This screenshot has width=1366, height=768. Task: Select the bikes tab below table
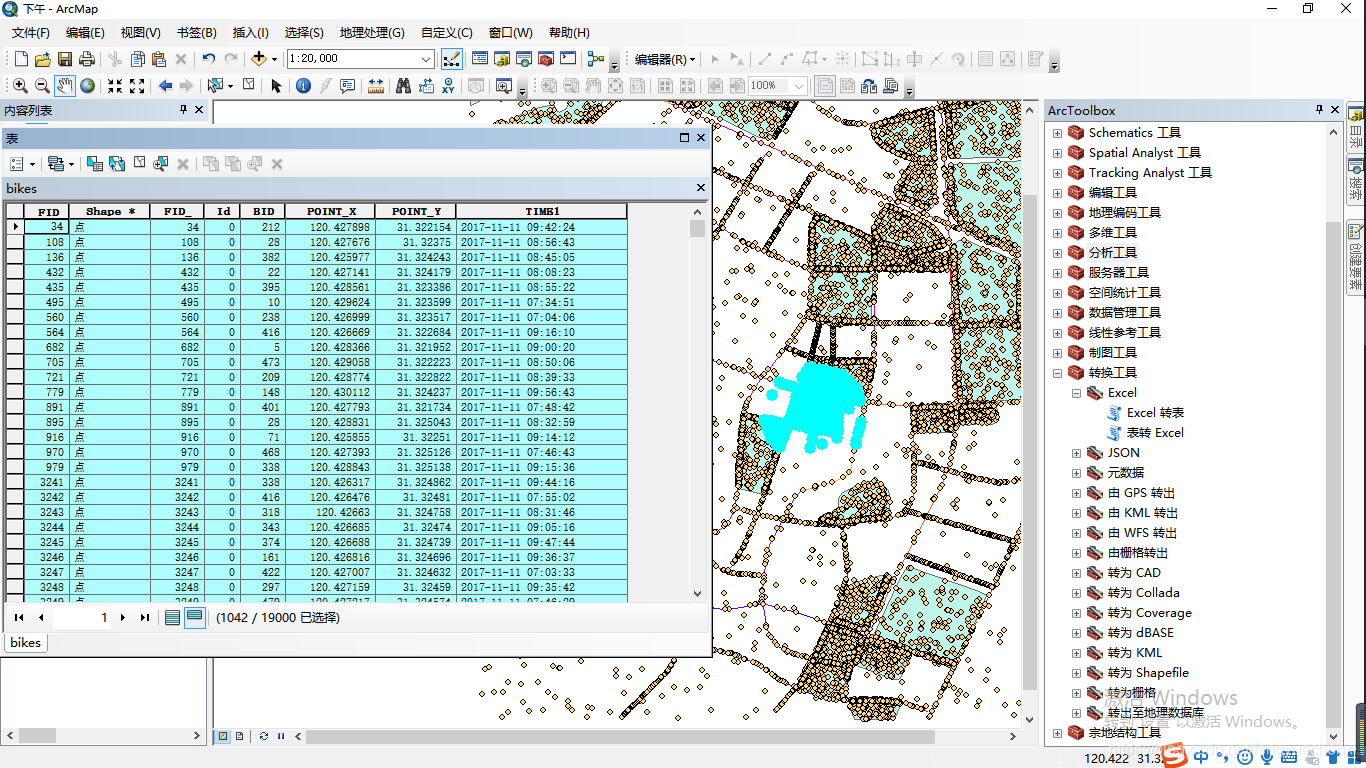click(x=26, y=642)
